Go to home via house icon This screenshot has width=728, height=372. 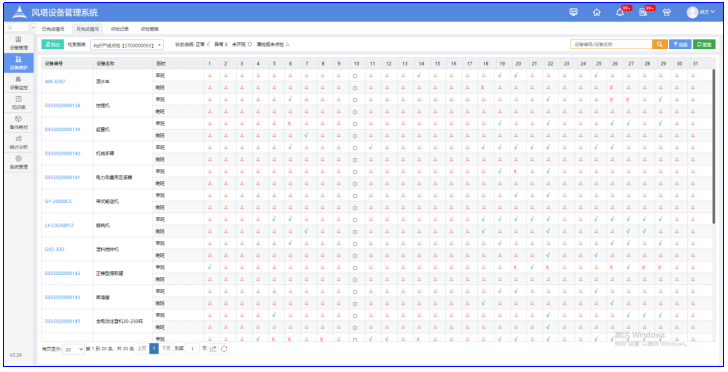(x=597, y=13)
